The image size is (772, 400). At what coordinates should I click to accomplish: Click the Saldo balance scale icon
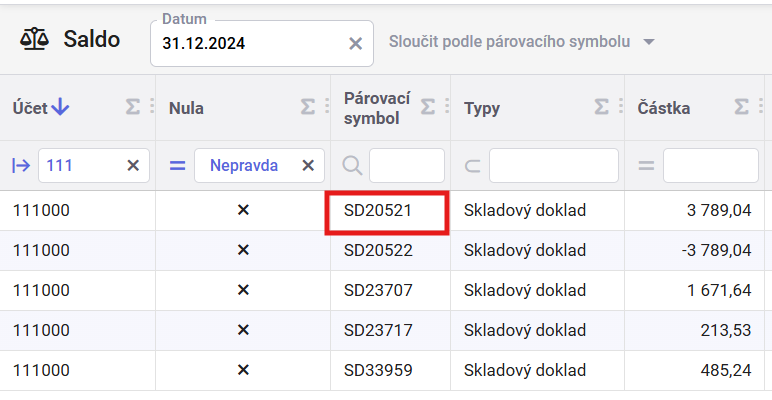[x=34, y=39]
